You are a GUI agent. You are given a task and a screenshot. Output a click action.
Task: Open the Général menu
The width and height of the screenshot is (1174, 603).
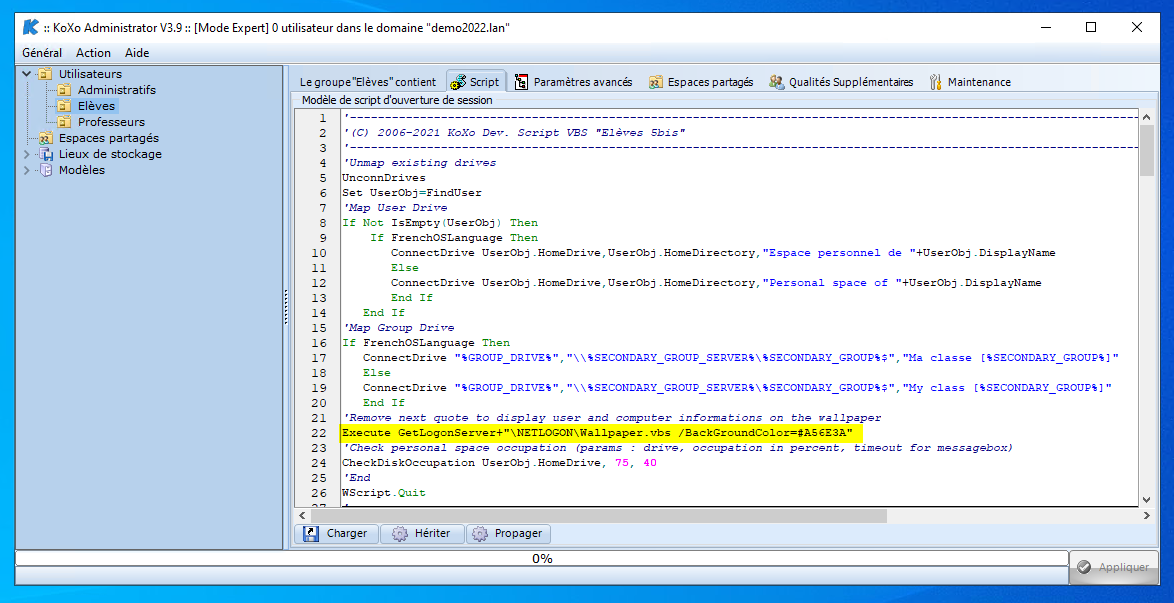click(x=42, y=53)
